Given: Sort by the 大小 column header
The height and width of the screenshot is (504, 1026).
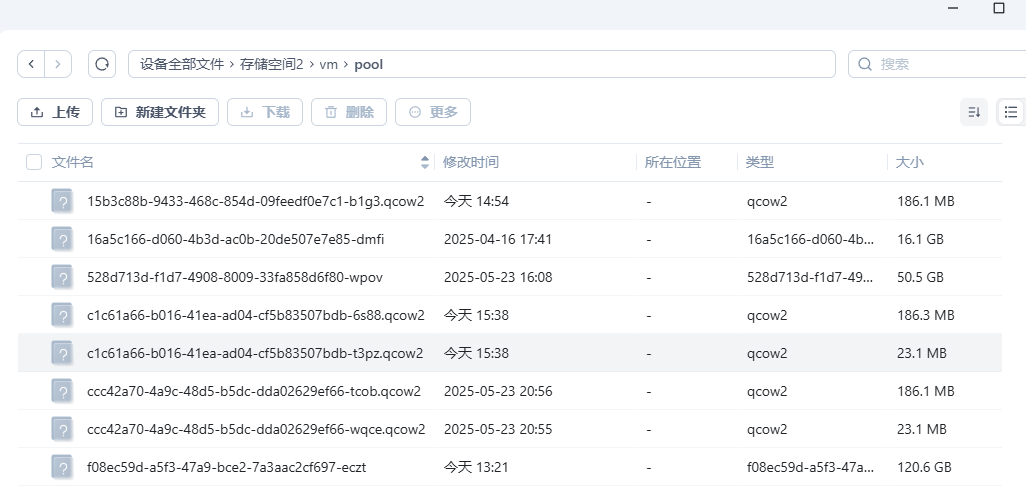Looking at the screenshot, I should pos(910,162).
